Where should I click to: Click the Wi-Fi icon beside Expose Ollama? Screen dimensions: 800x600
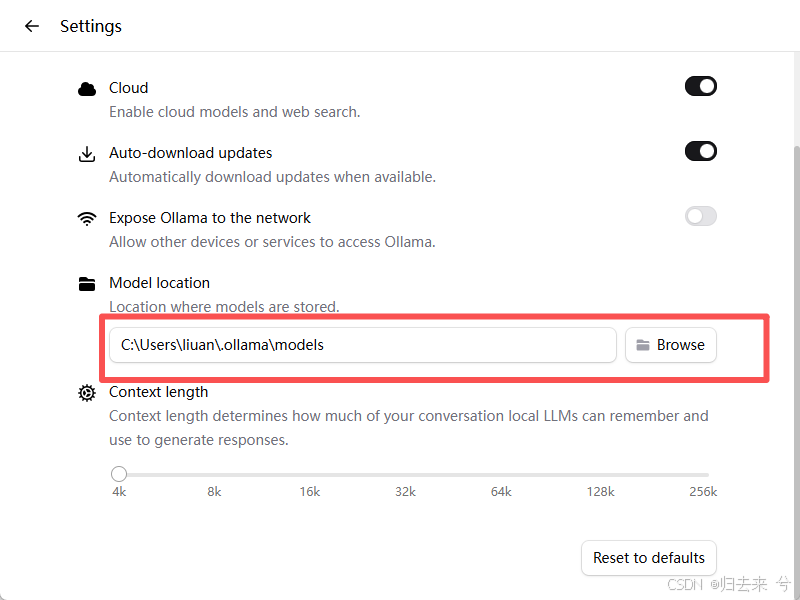click(x=87, y=218)
